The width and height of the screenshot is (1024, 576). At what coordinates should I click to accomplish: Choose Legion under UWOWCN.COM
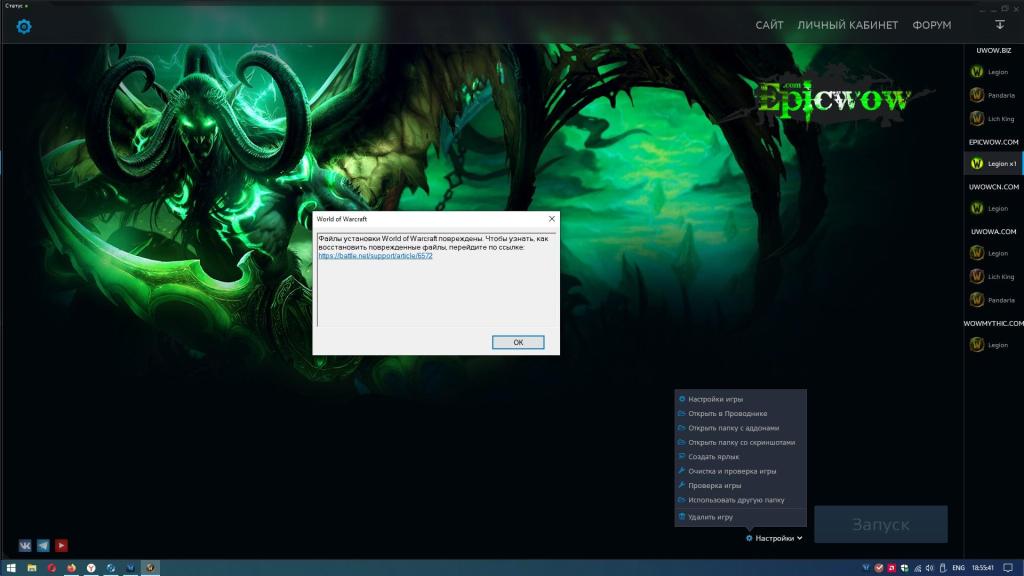click(994, 208)
